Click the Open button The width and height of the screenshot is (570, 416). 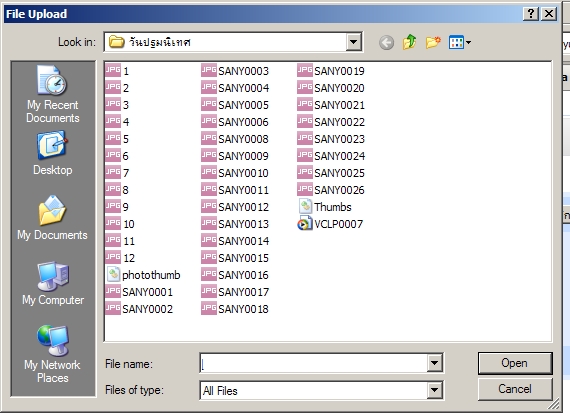pyautogui.click(x=515, y=363)
